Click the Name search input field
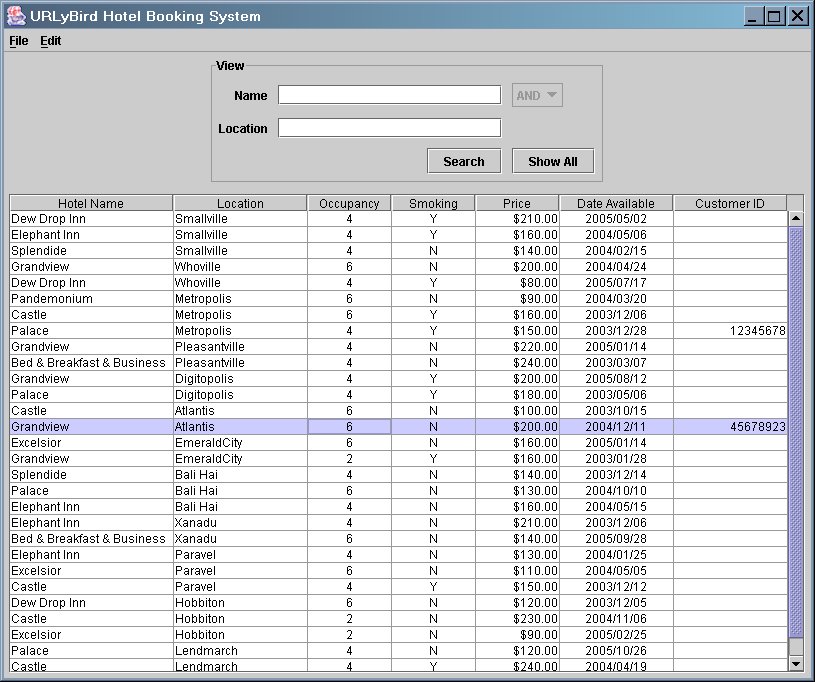Image resolution: width=815 pixels, height=682 pixels. 389,95
